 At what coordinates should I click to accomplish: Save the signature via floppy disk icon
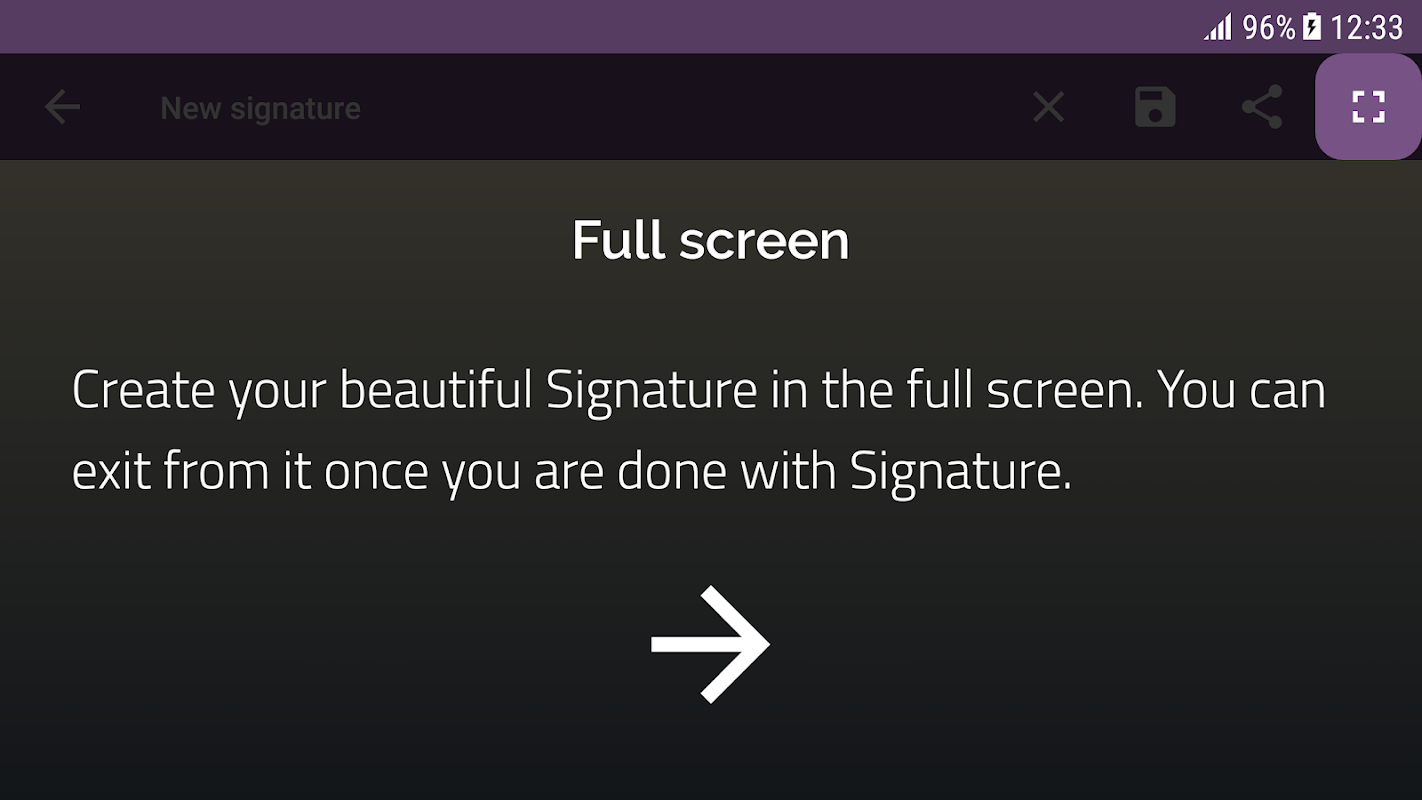(x=1155, y=107)
